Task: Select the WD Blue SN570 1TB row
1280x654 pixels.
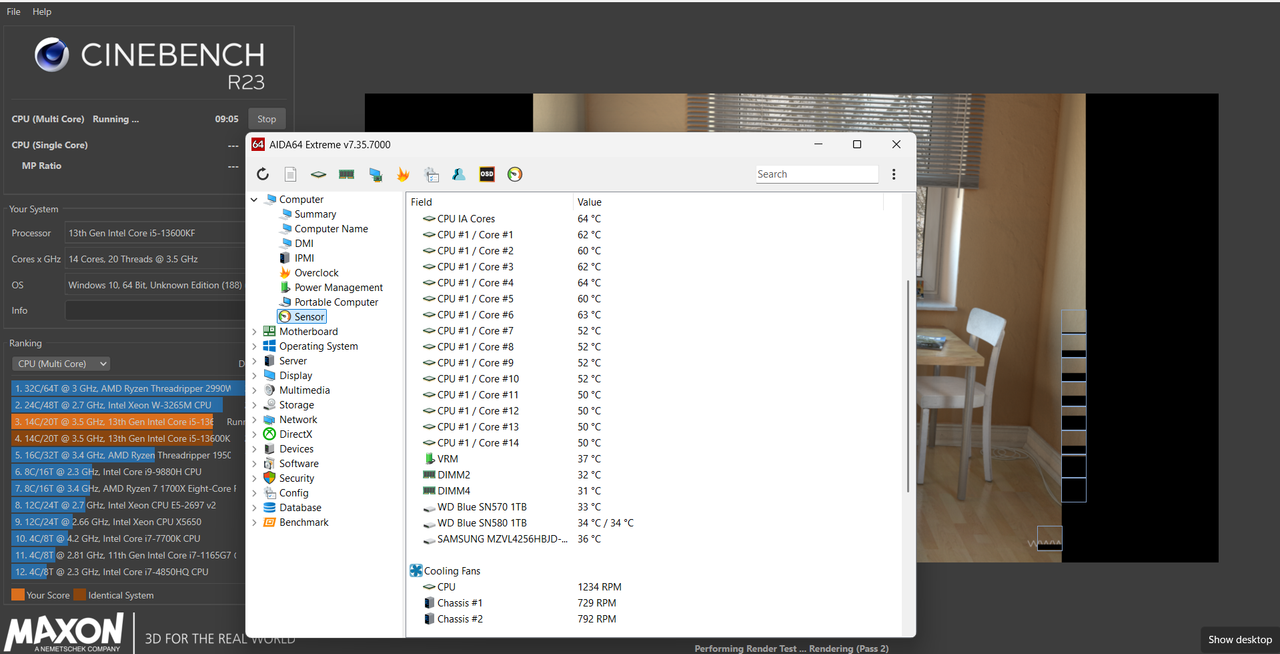Action: [x=645, y=507]
